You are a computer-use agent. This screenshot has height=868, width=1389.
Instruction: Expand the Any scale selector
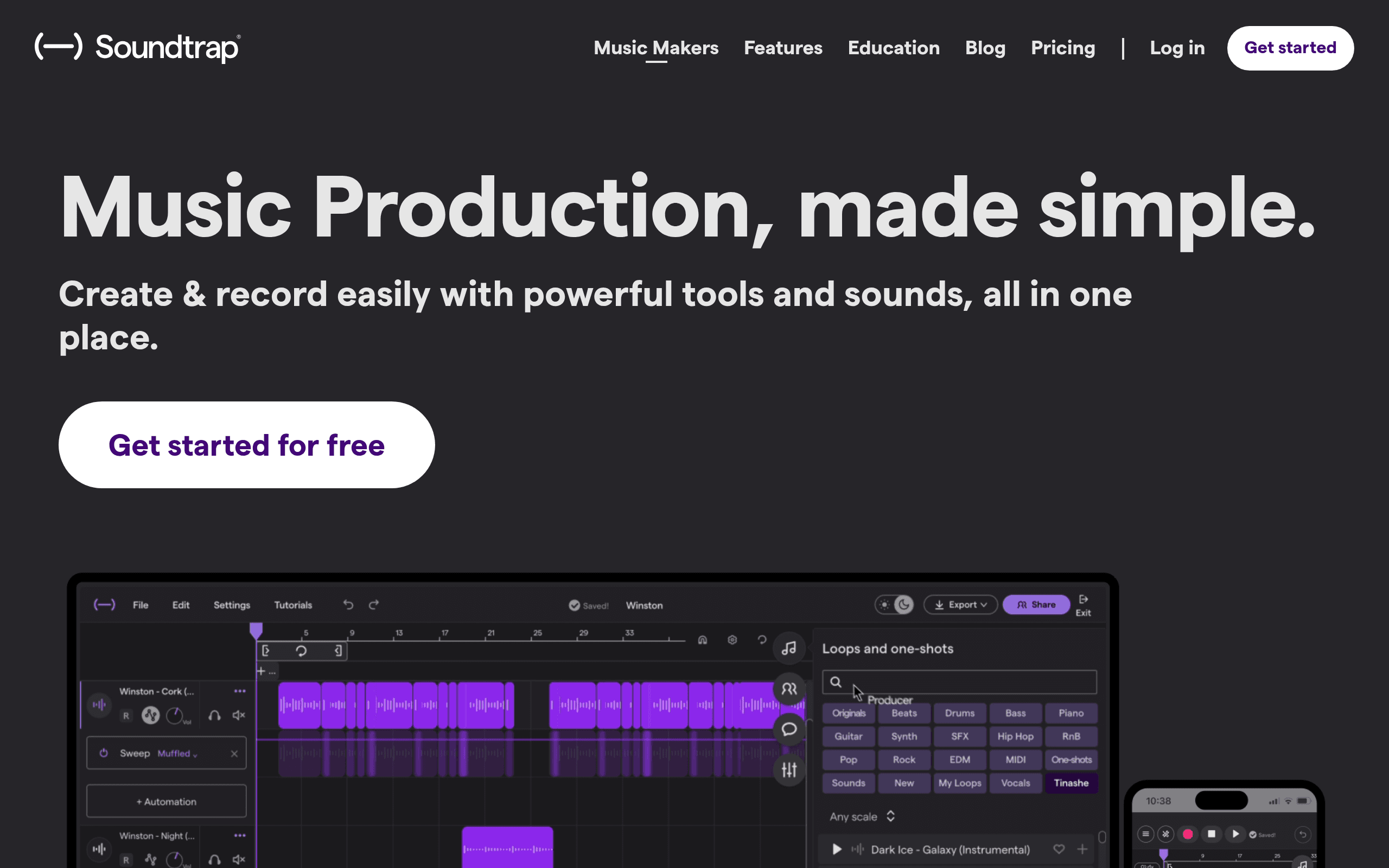(x=862, y=816)
